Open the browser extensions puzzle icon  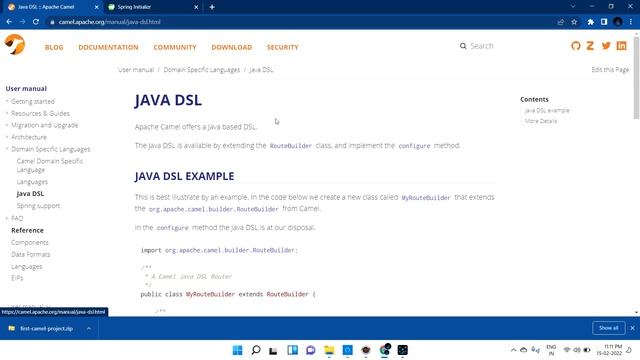click(x=590, y=22)
